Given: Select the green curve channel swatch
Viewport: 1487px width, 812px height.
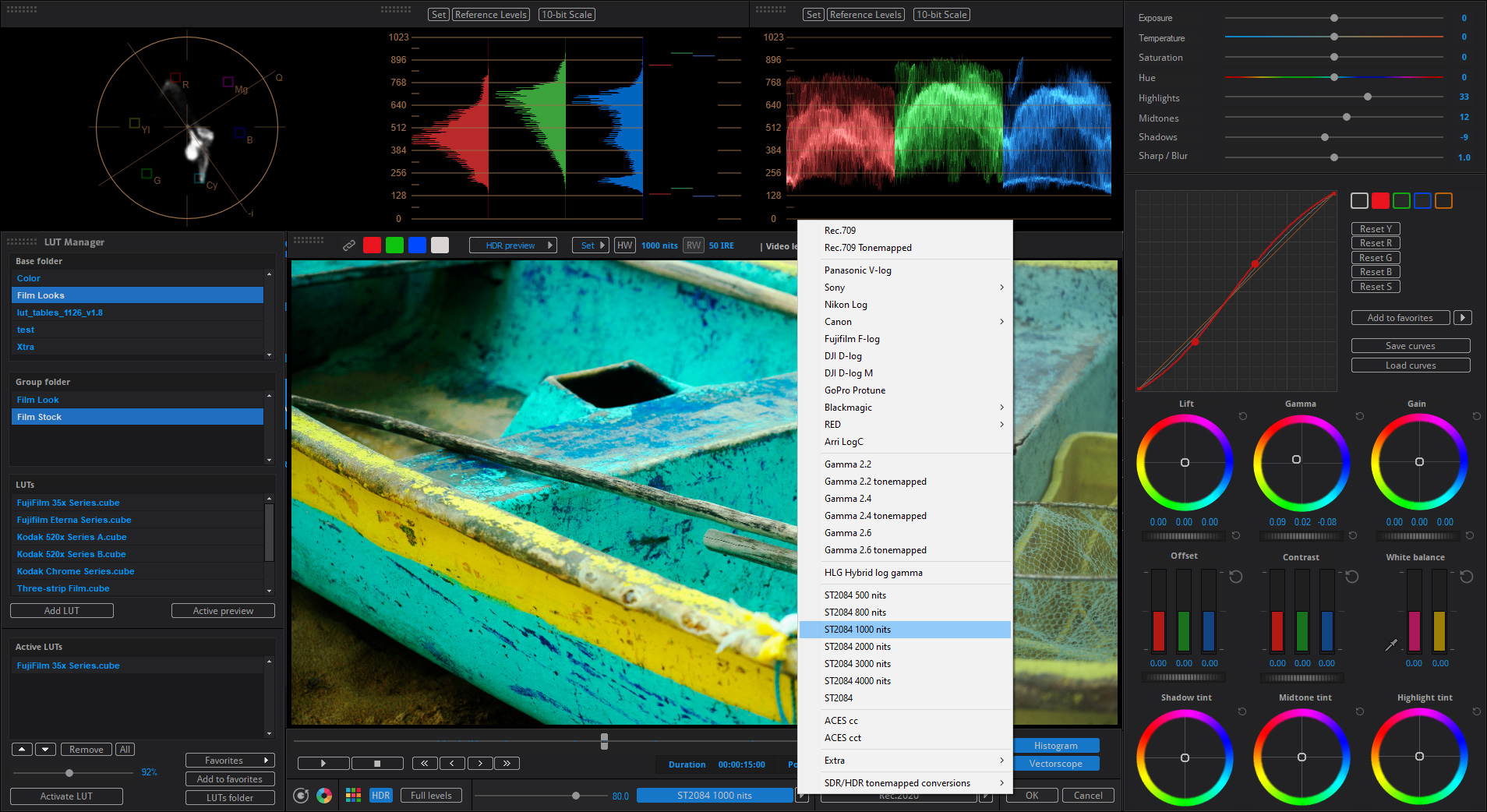Looking at the screenshot, I should (1401, 201).
